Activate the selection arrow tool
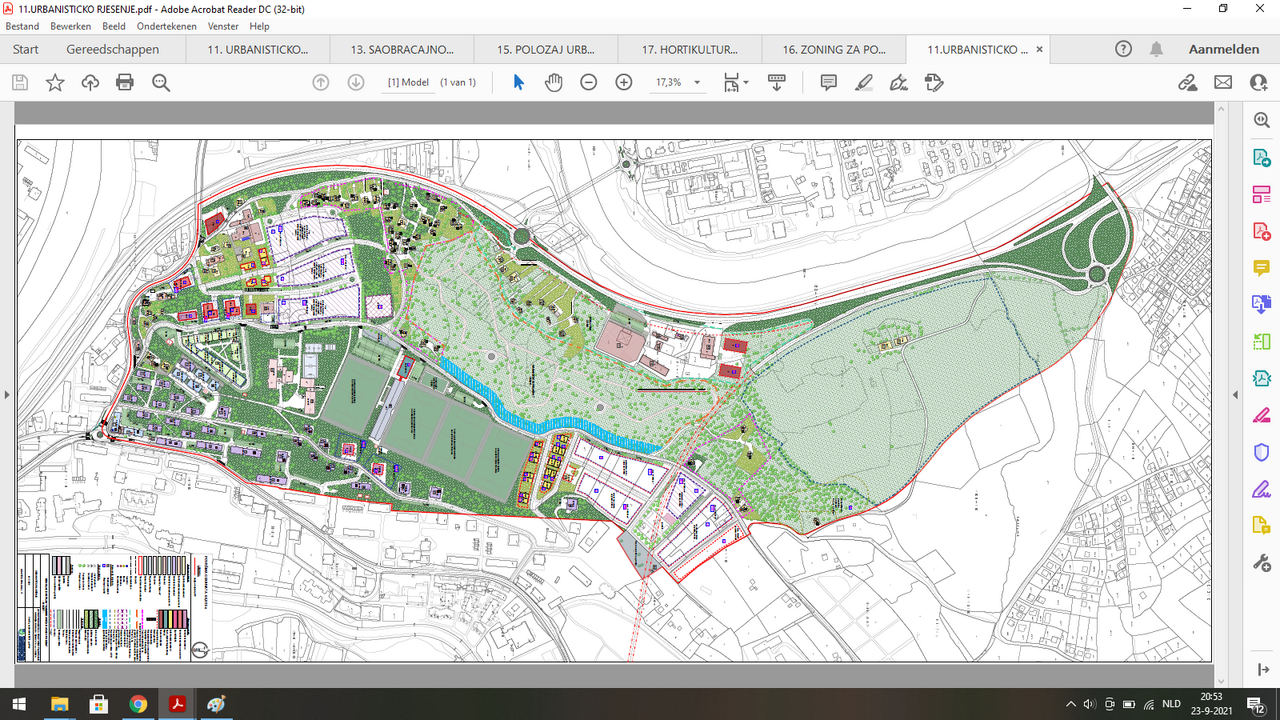Image resolution: width=1280 pixels, height=720 pixels. click(518, 82)
